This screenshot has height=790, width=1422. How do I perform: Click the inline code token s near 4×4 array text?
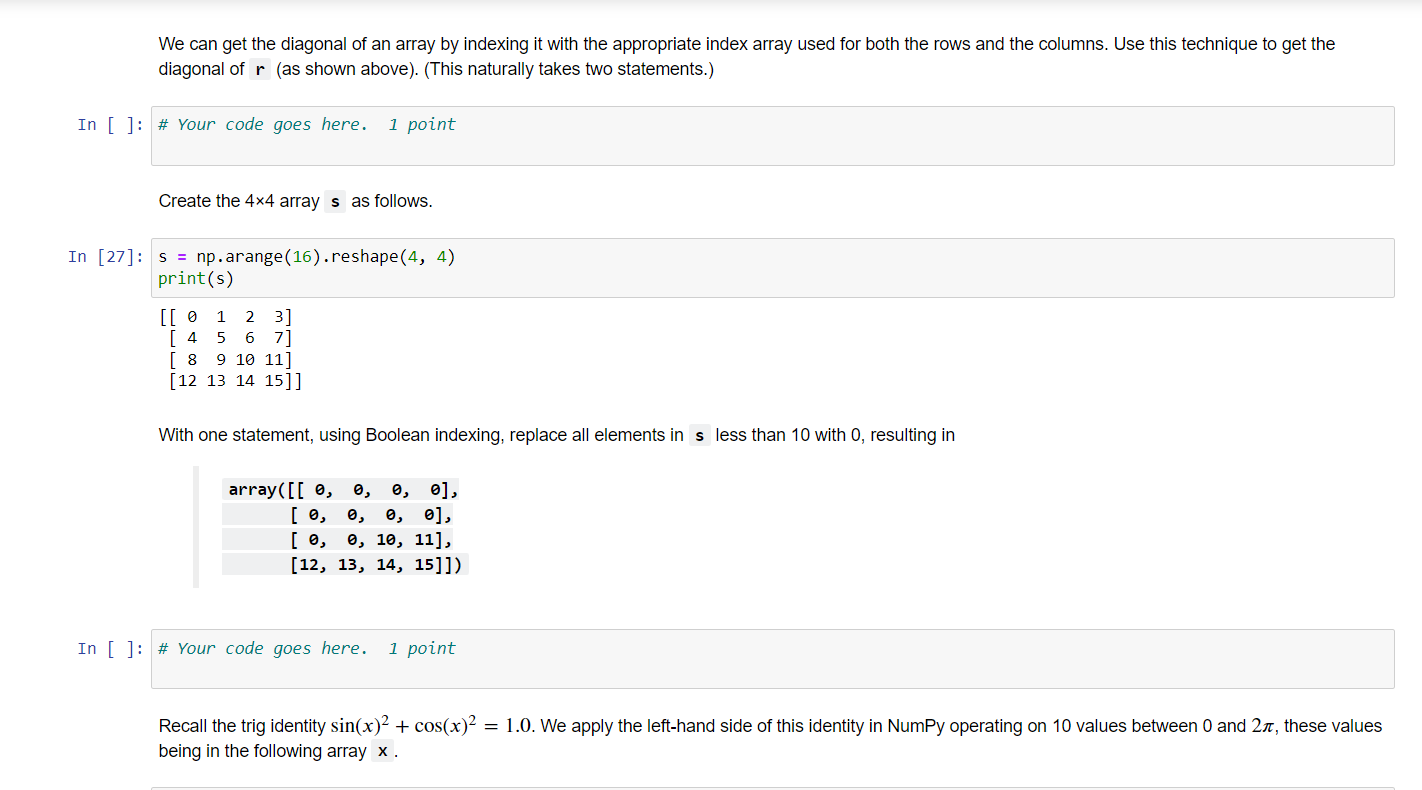[334, 201]
